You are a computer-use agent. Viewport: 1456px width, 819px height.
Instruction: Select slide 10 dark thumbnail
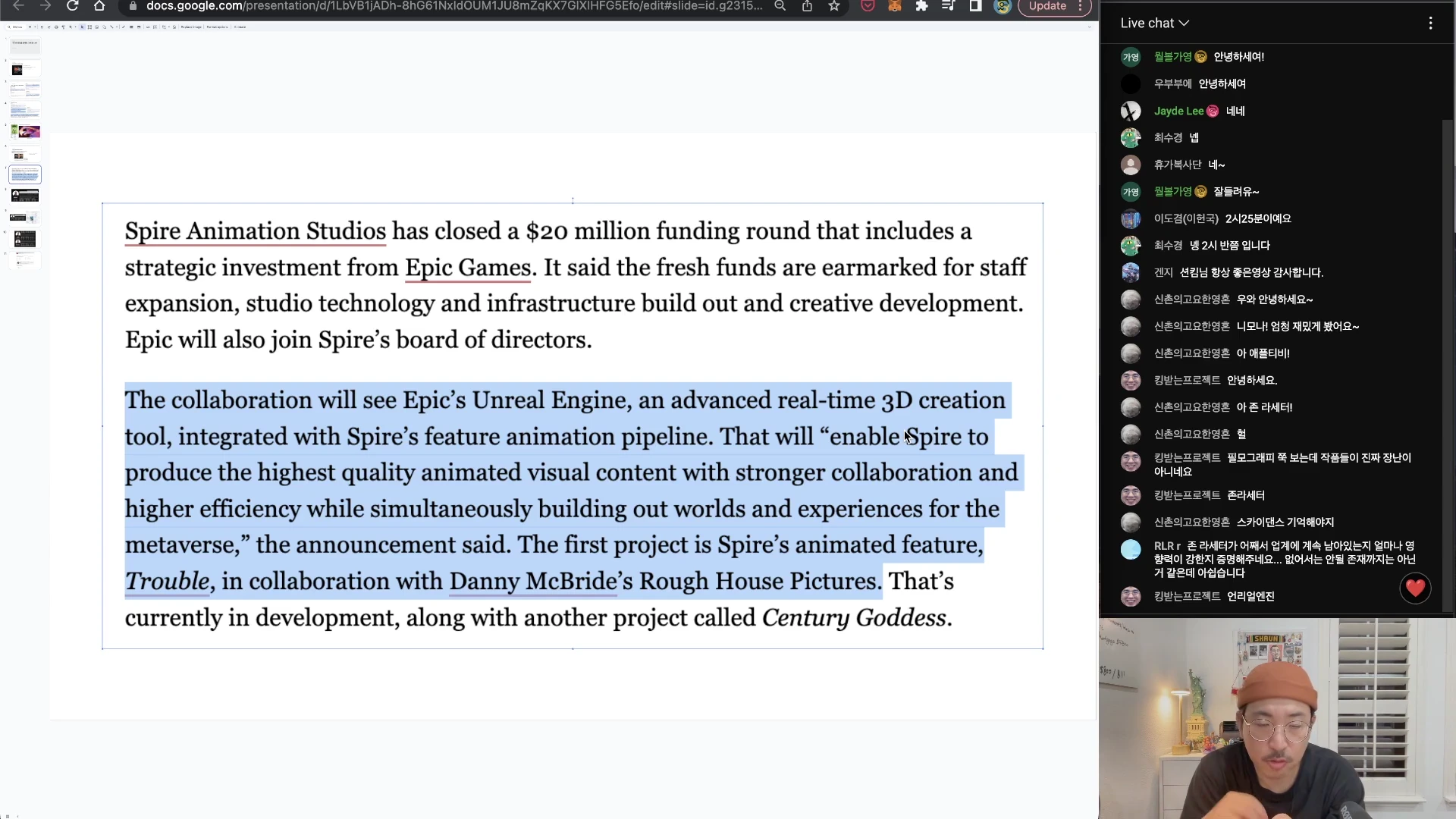tap(25, 239)
